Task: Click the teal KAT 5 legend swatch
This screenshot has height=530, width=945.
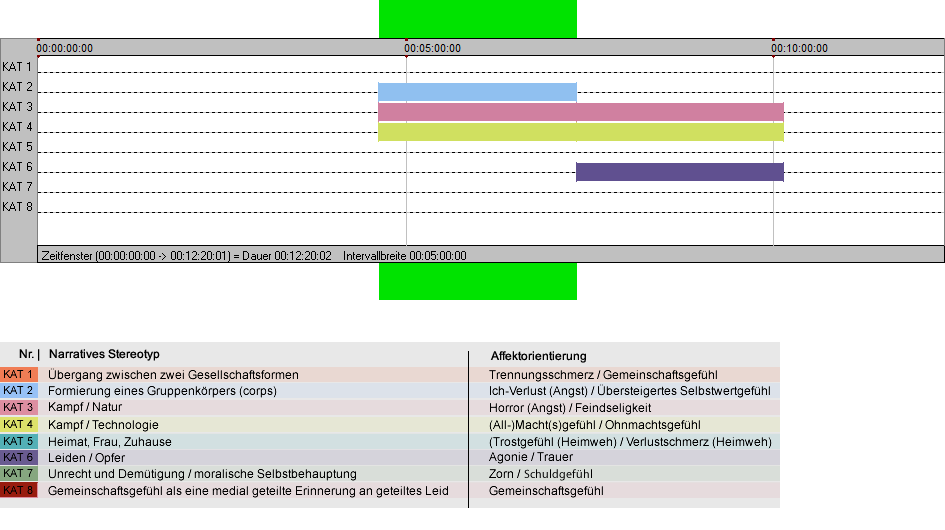Action: pos(19,441)
